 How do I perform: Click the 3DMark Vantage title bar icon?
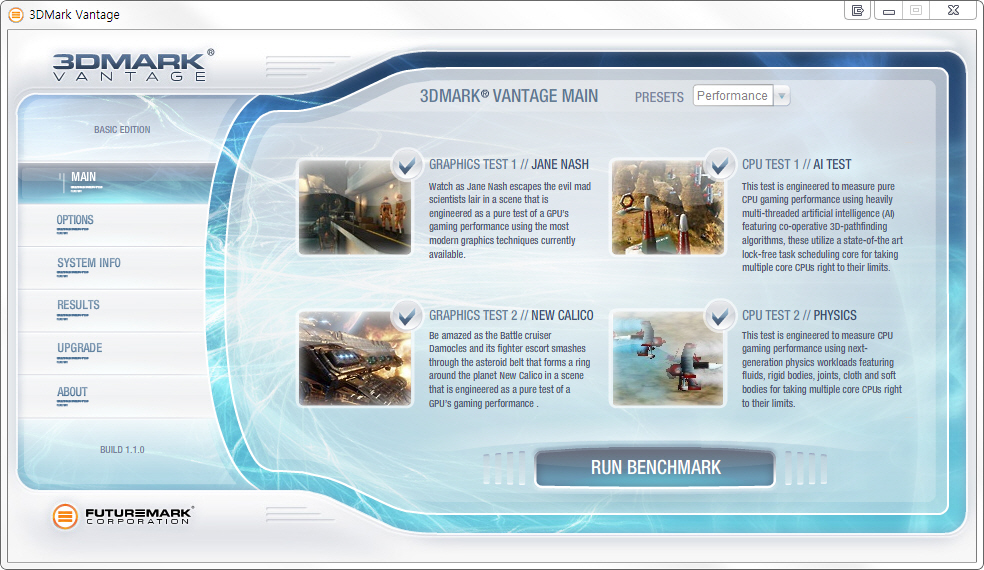tap(15, 14)
